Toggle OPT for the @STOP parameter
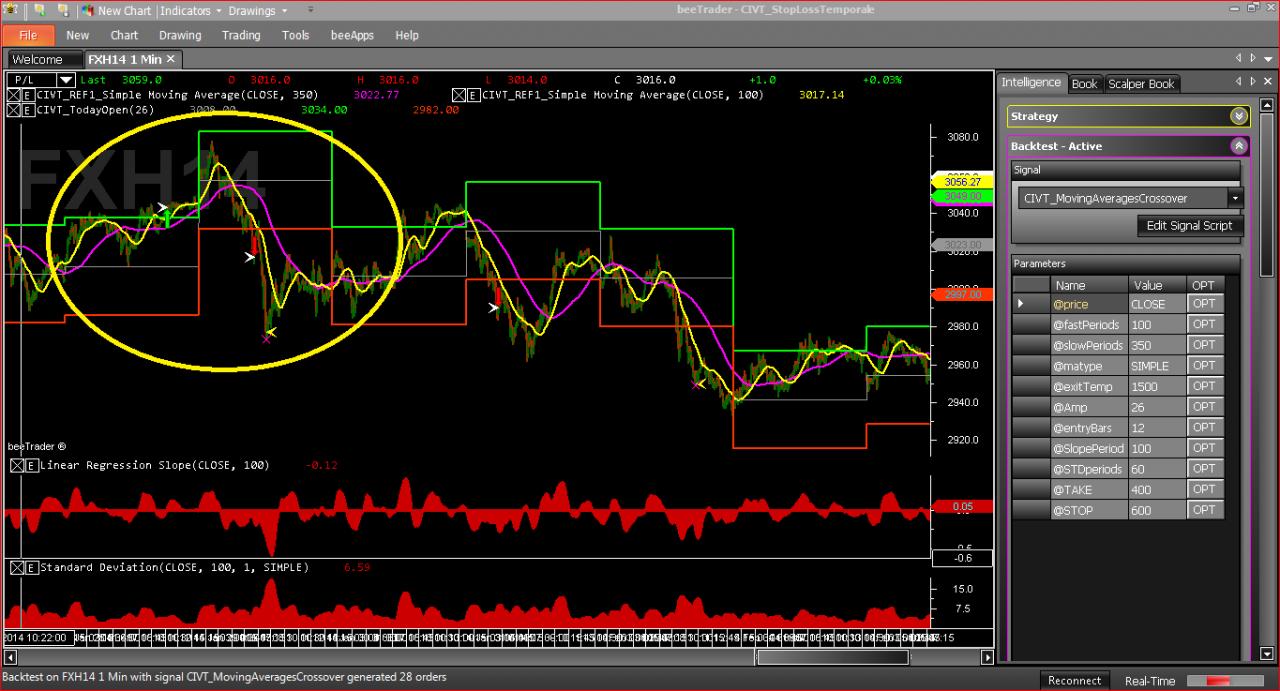The height and width of the screenshot is (691, 1280). pyautogui.click(x=1204, y=510)
